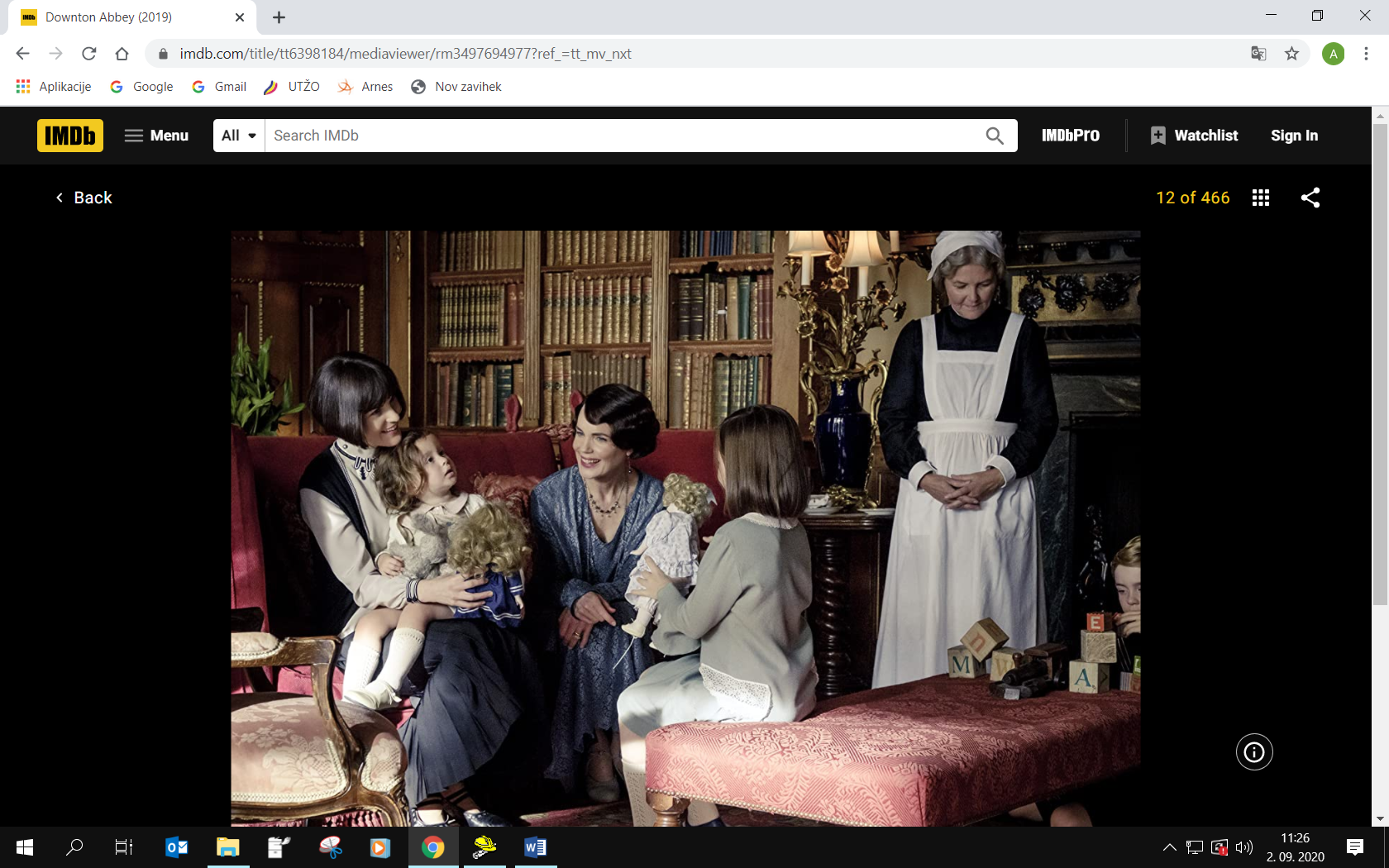
Task: Go back in browser history
Action: point(22,54)
